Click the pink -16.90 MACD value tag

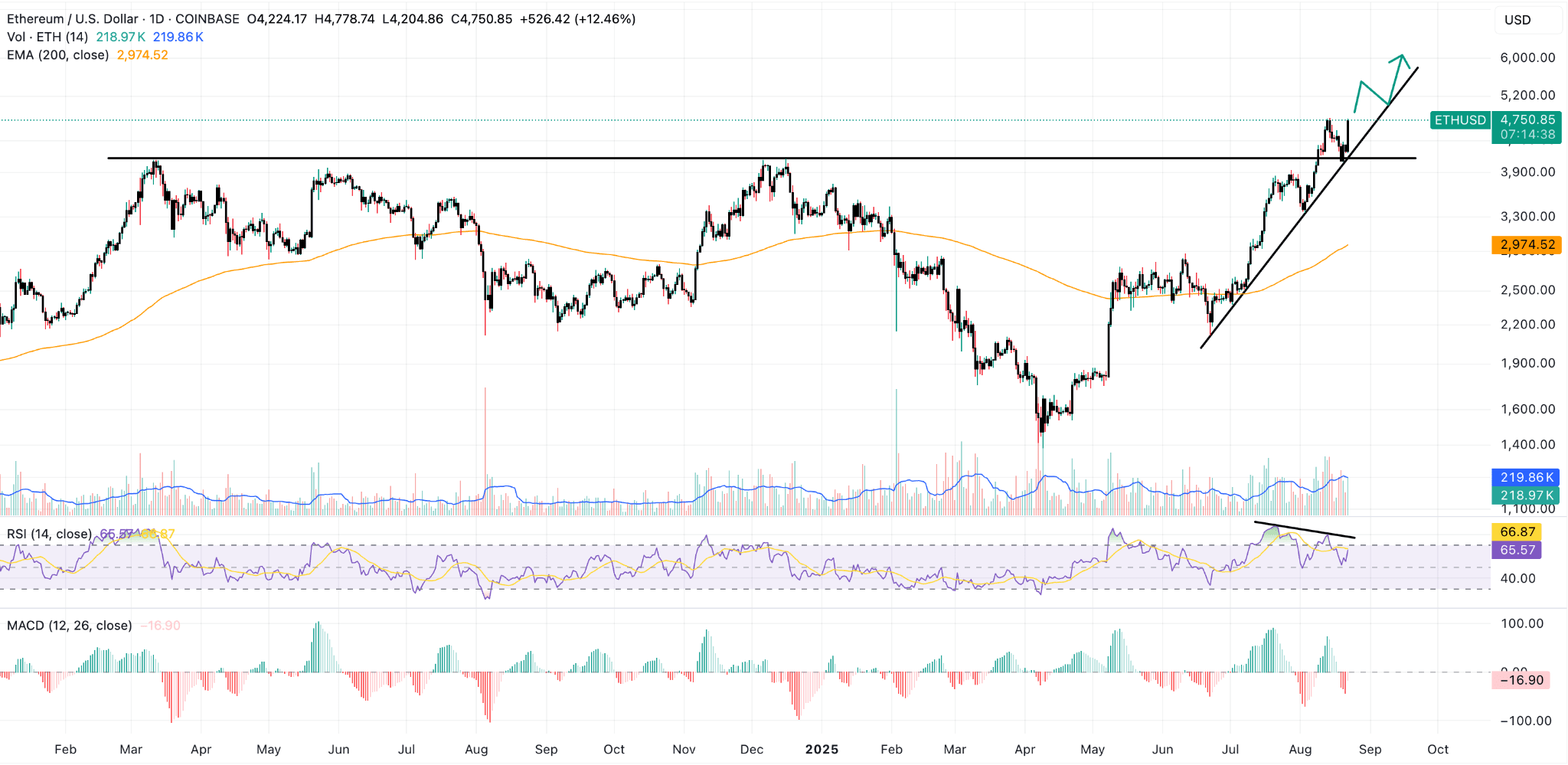tap(1521, 680)
